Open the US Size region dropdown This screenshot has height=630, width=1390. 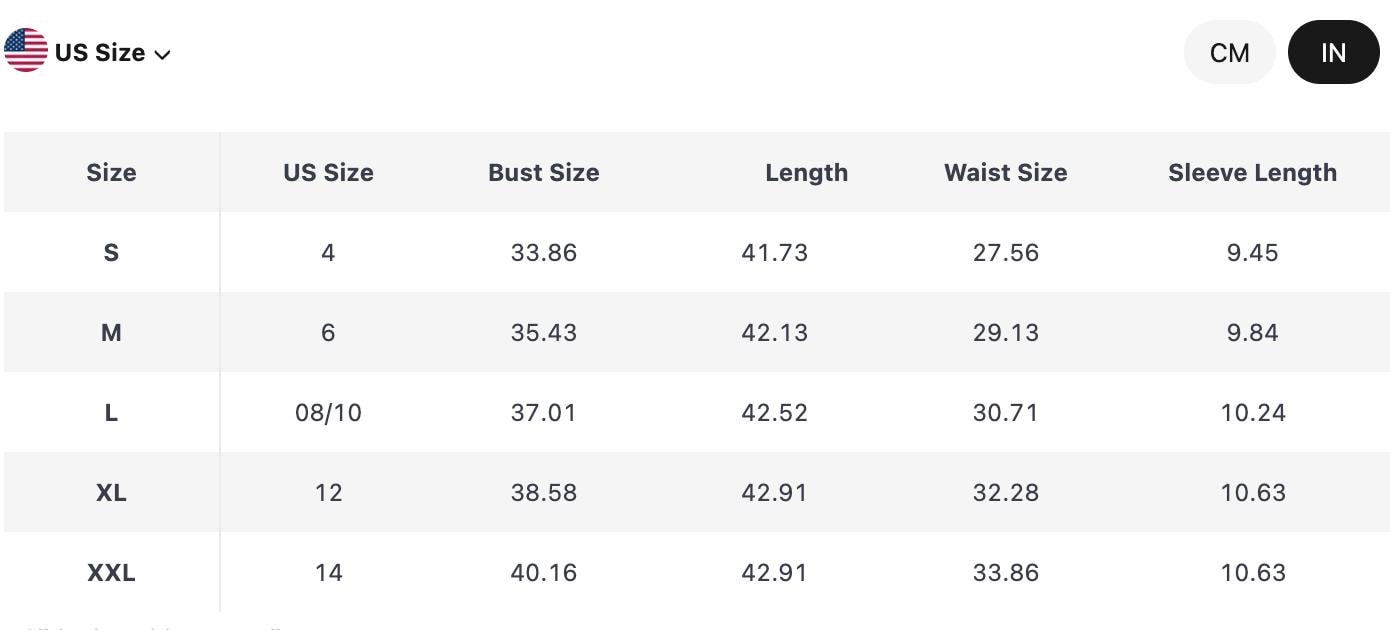click(x=88, y=52)
